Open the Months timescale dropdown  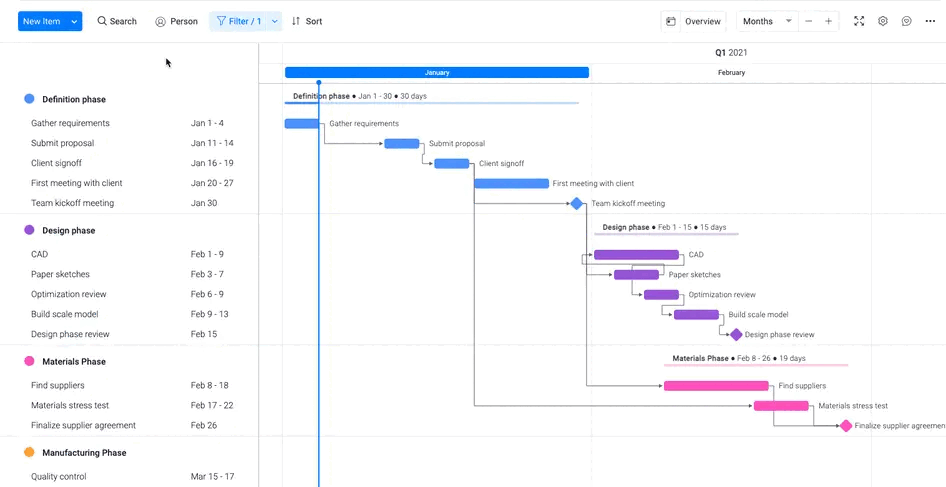[x=767, y=21]
